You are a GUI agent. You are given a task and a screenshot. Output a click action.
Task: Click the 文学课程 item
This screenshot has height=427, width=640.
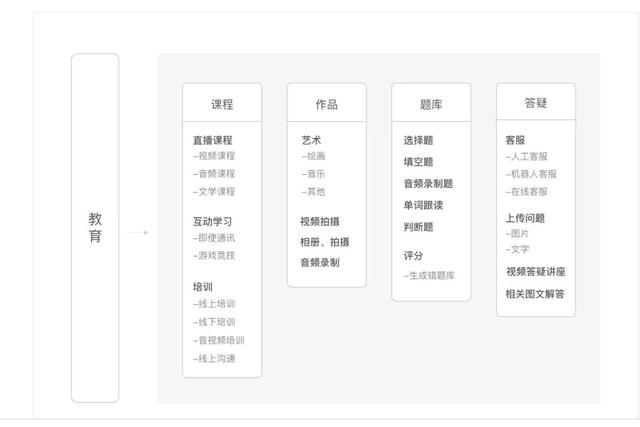(x=214, y=192)
